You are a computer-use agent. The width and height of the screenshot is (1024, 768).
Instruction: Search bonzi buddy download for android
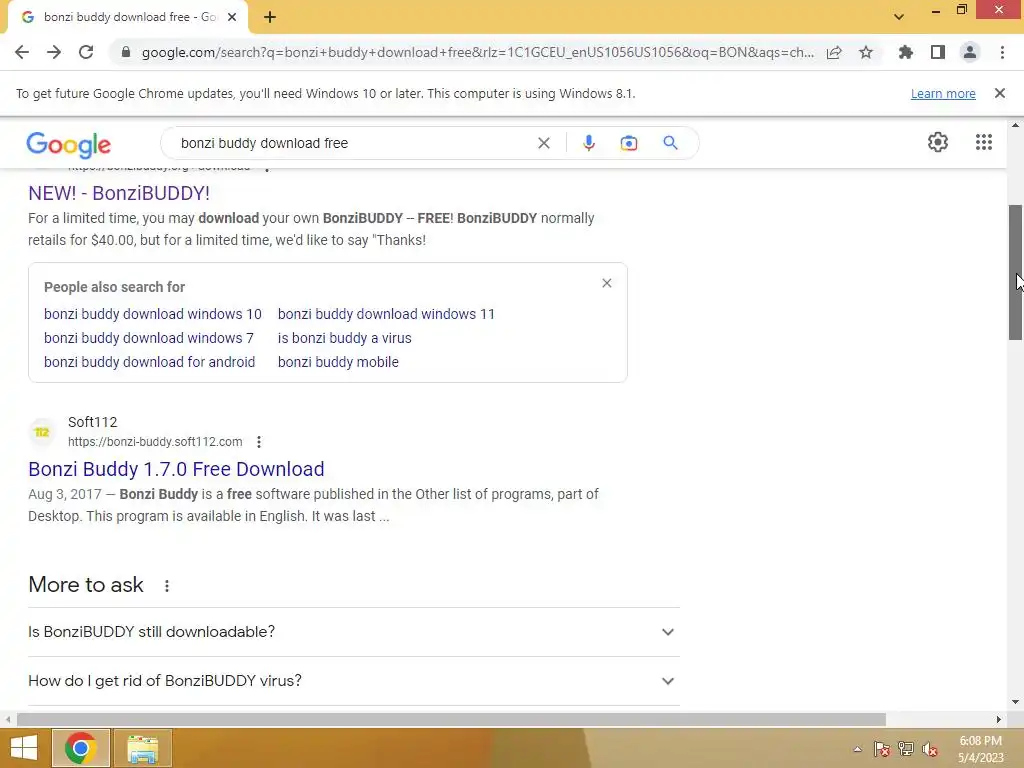pos(150,362)
